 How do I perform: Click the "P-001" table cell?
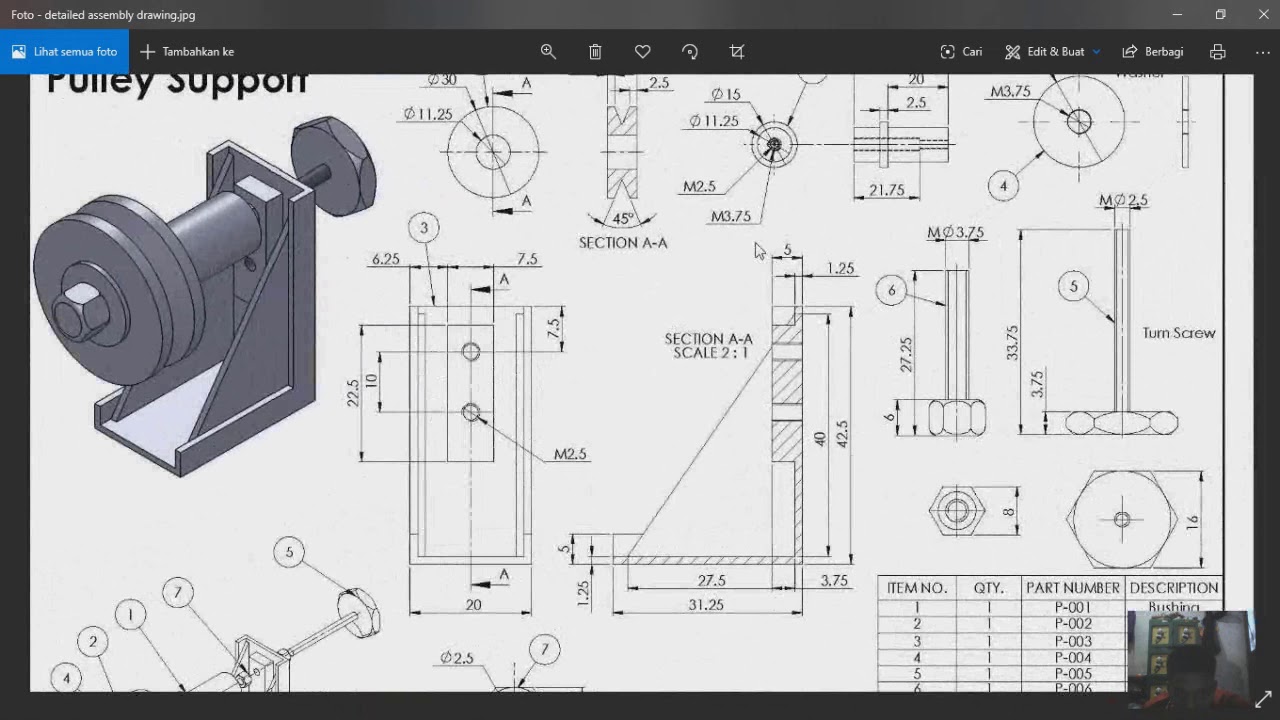click(1073, 607)
